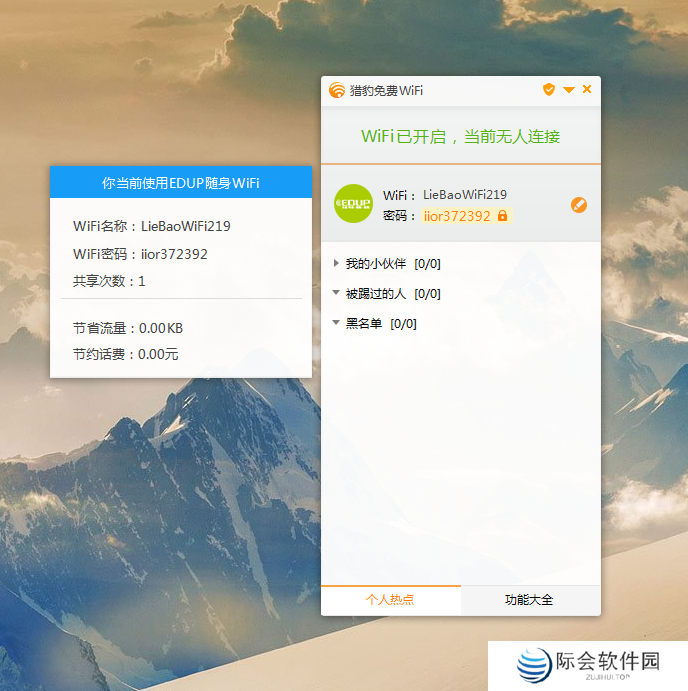Viewport: 688px width, 691px height.
Task: Edit WiFi settings with the pencil icon
Action: tap(579, 205)
